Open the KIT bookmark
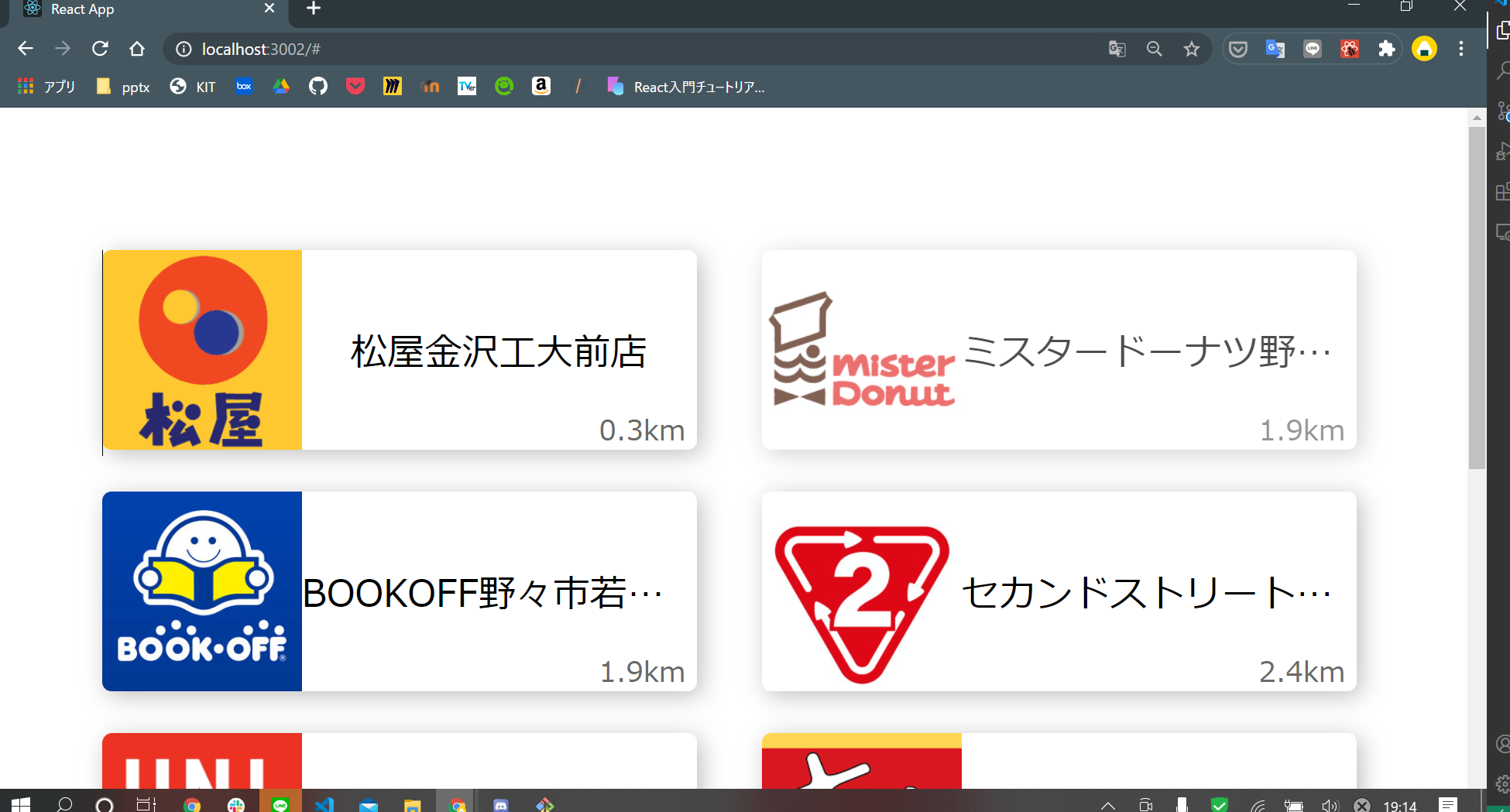The width and height of the screenshot is (1510, 812). 193,87
